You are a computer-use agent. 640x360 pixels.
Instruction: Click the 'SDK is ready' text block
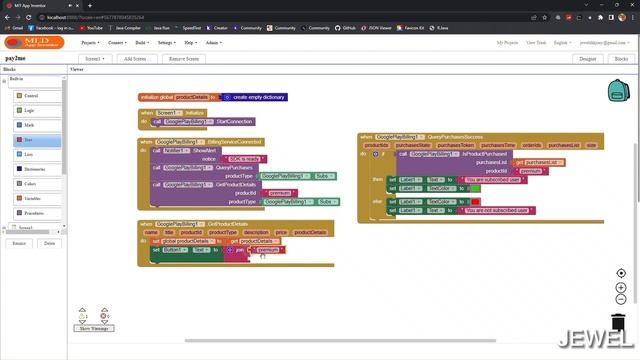[x=244, y=159]
